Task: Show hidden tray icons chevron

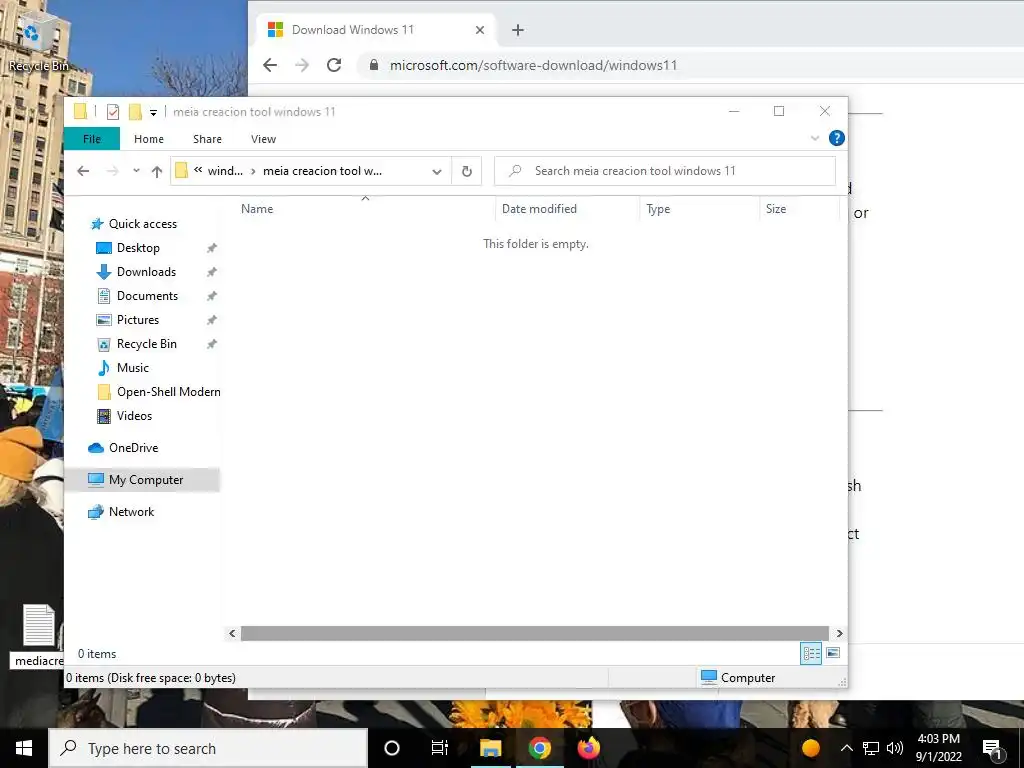Action: click(846, 748)
